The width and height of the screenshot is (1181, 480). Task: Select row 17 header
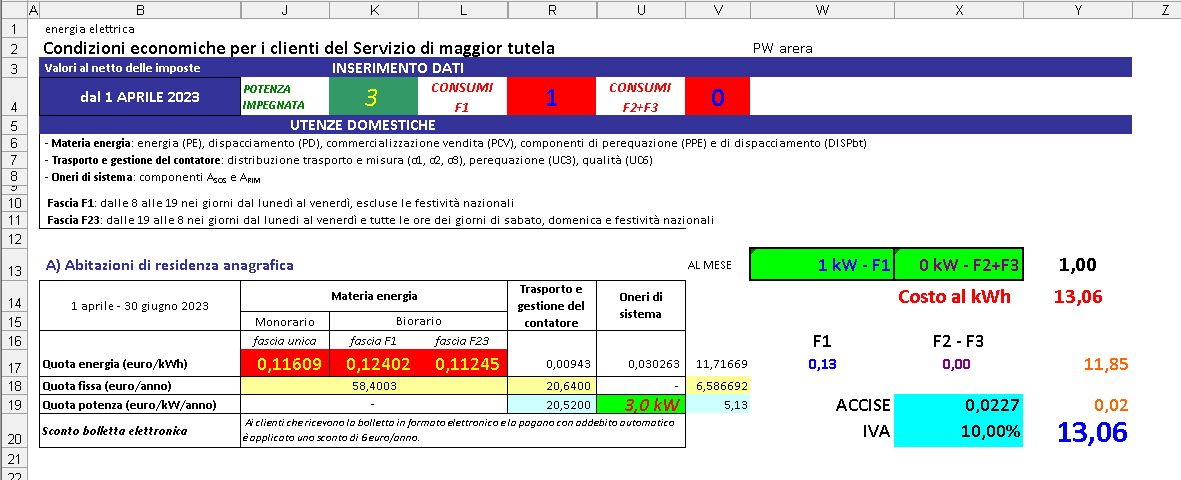click(x=14, y=364)
